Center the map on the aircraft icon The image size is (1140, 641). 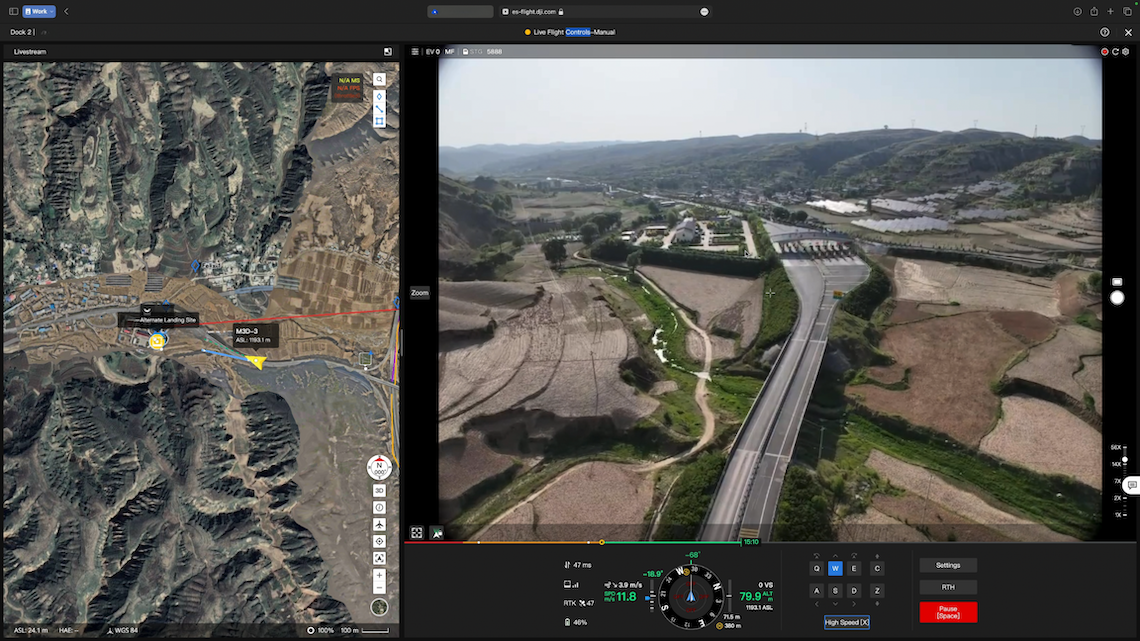(x=379, y=524)
